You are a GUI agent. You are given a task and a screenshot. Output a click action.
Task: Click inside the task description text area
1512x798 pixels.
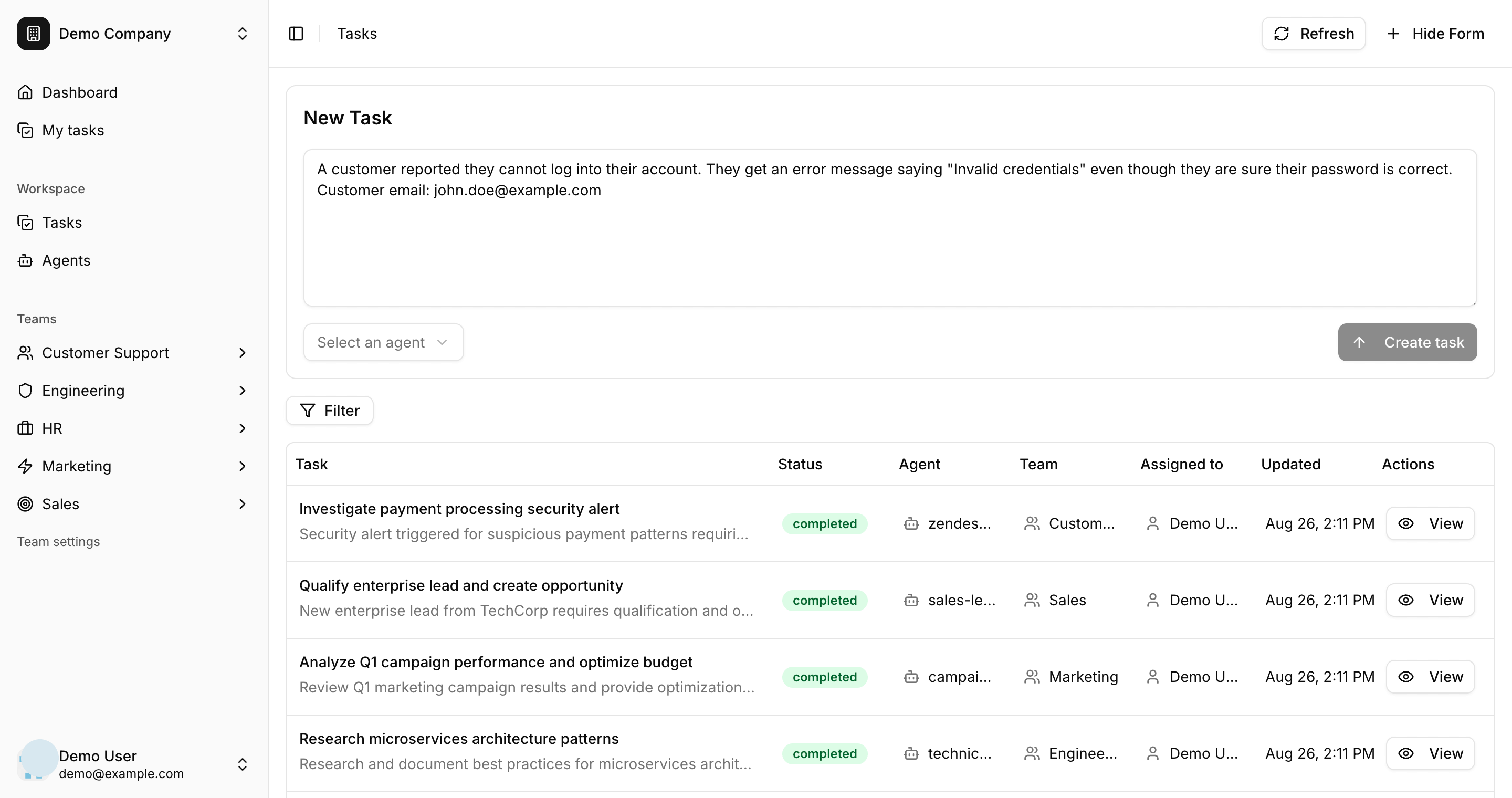tap(889, 246)
